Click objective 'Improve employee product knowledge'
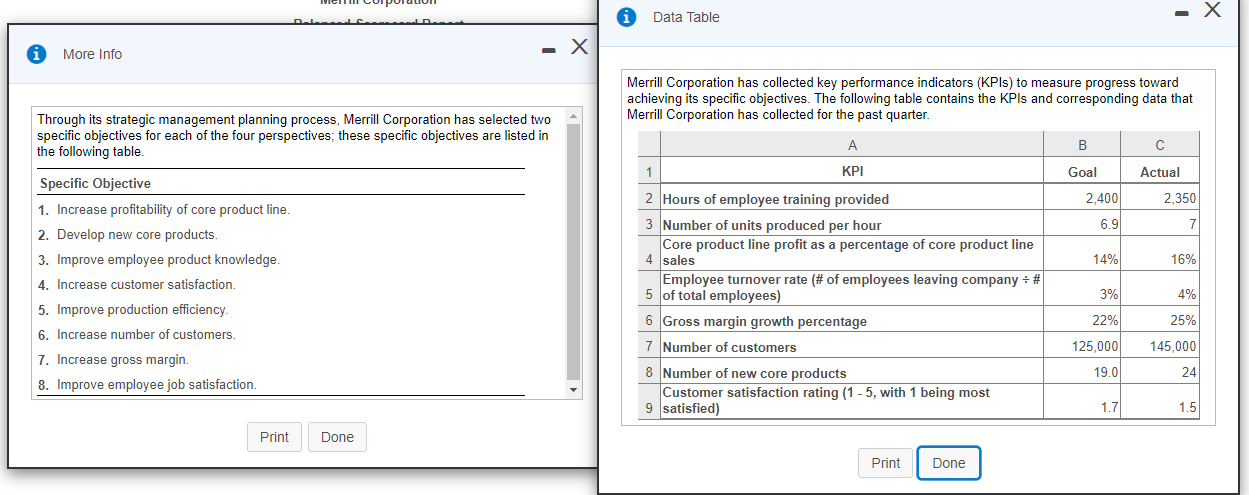This screenshot has width=1249, height=495. click(x=168, y=260)
